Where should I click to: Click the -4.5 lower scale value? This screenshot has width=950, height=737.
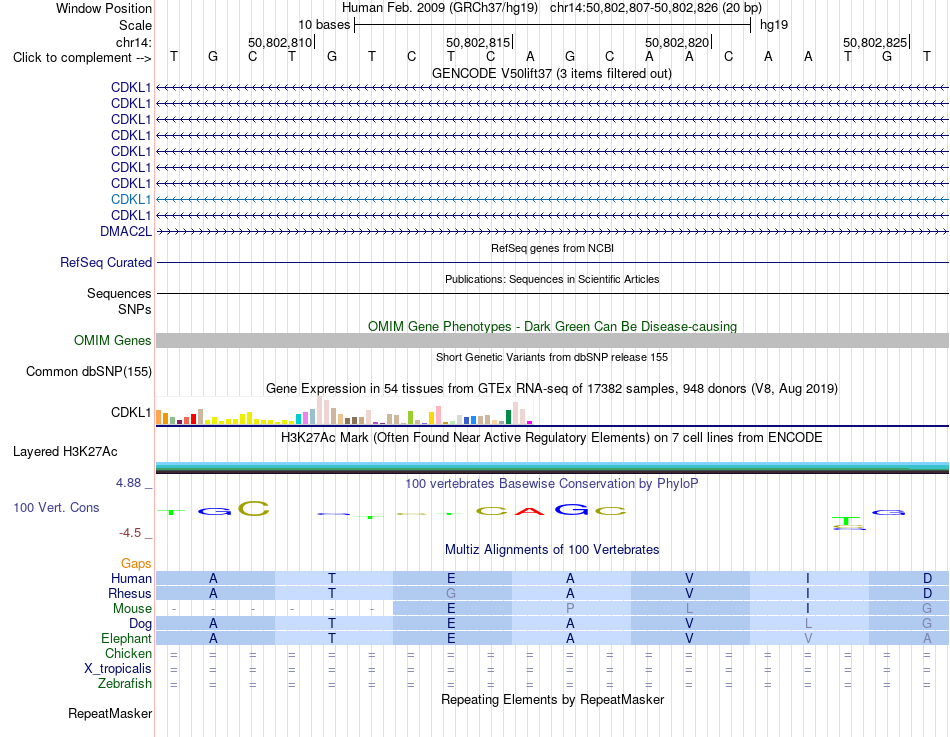(x=130, y=533)
